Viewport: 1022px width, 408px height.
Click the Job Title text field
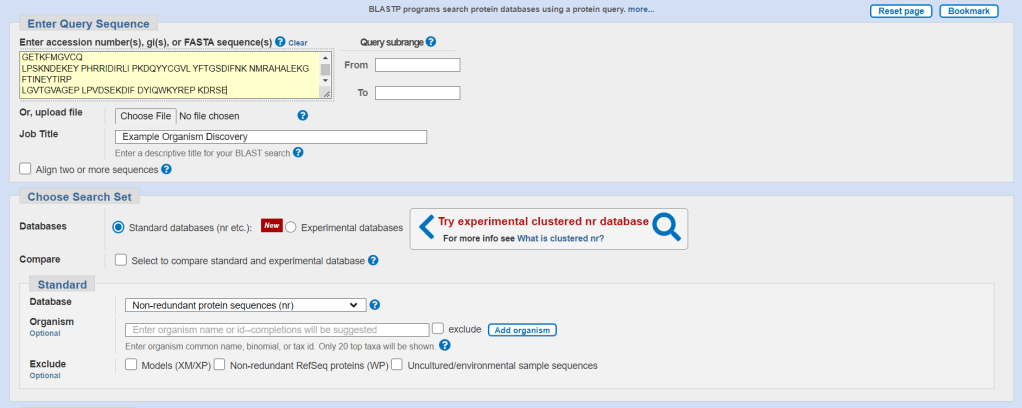point(271,137)
